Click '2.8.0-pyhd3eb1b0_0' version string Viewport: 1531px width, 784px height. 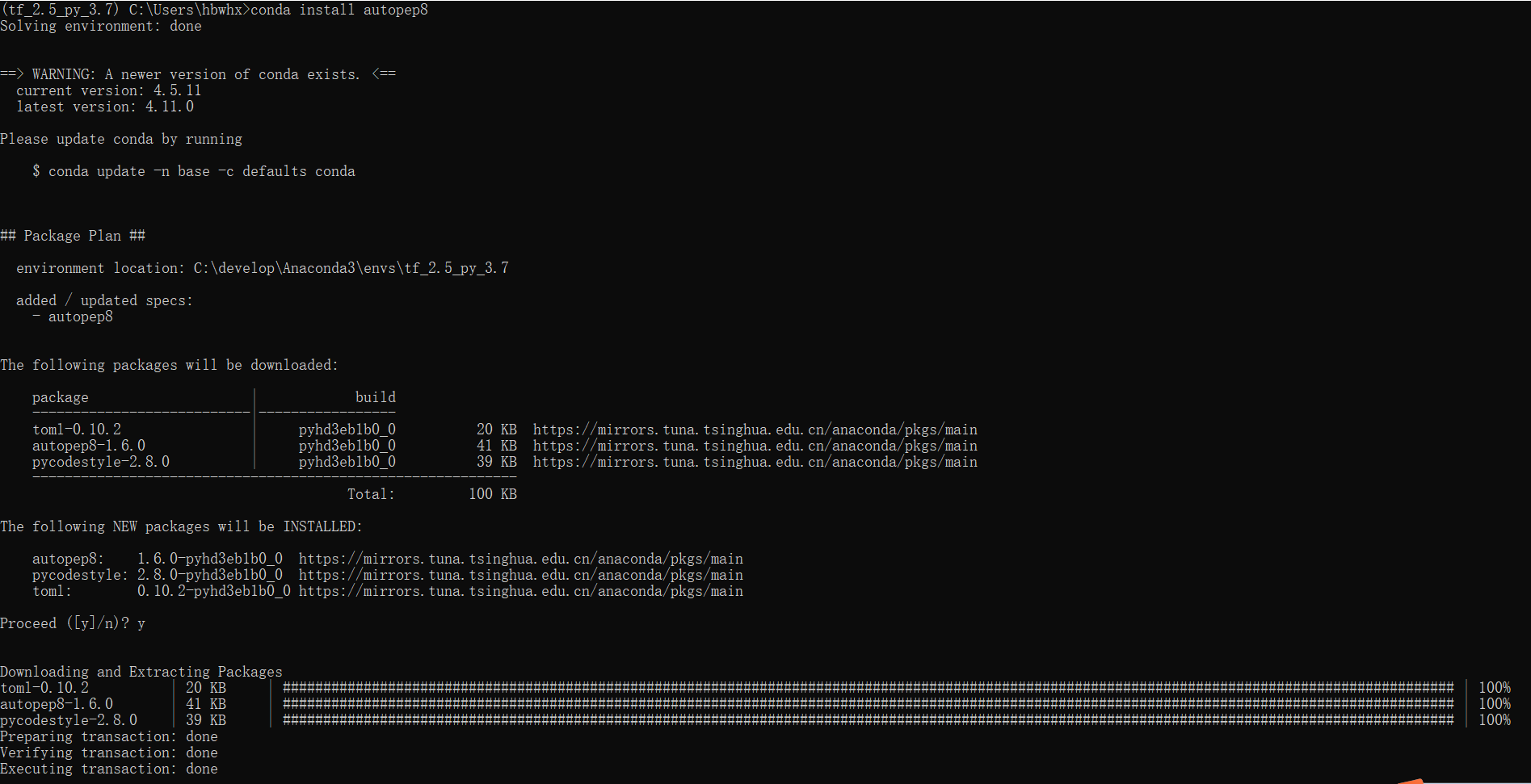(x=210, y=575)
